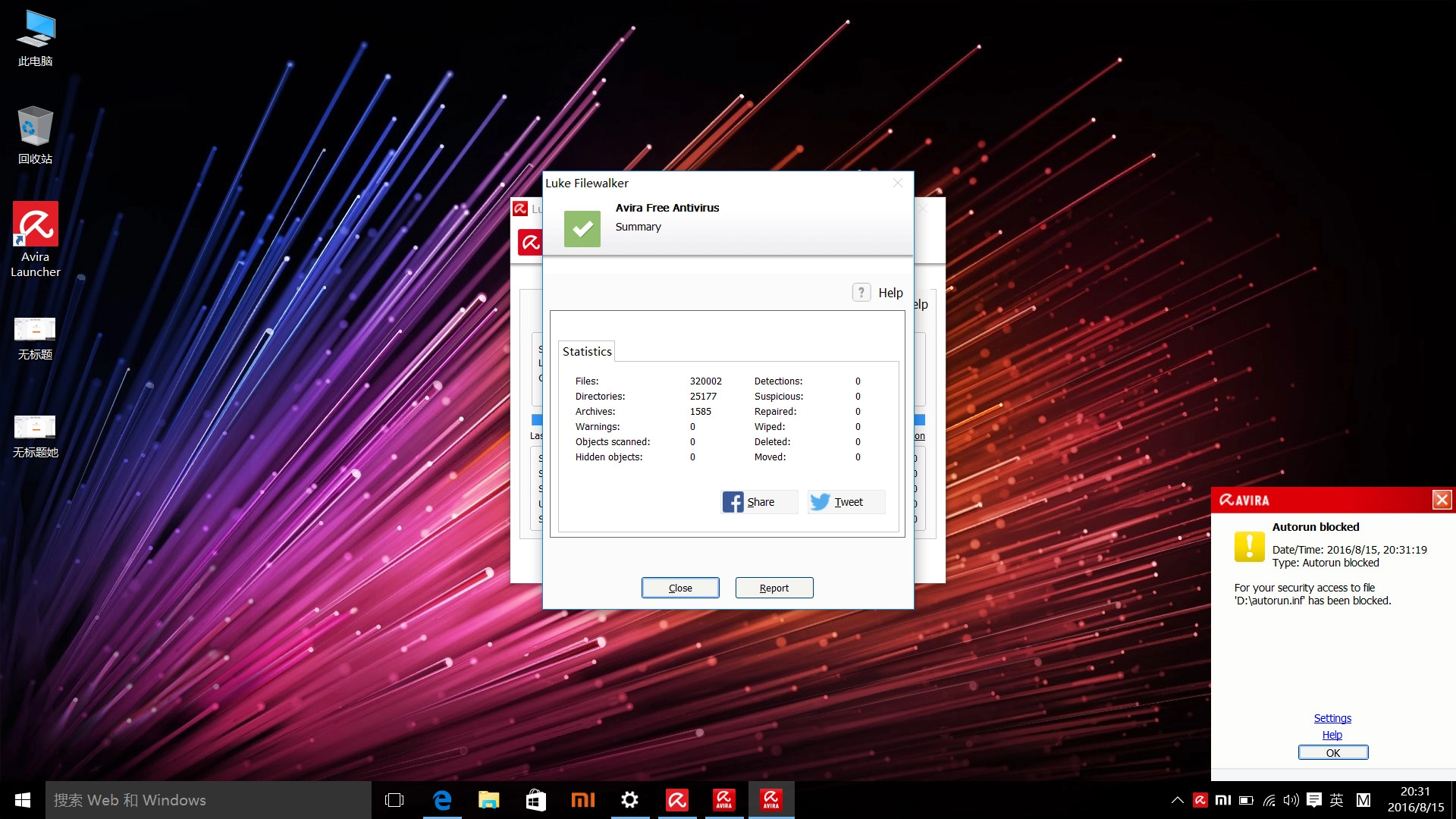The image size is (1456, 819).
Task: Click the Hidden objects label
Action: tap(609, 457)
